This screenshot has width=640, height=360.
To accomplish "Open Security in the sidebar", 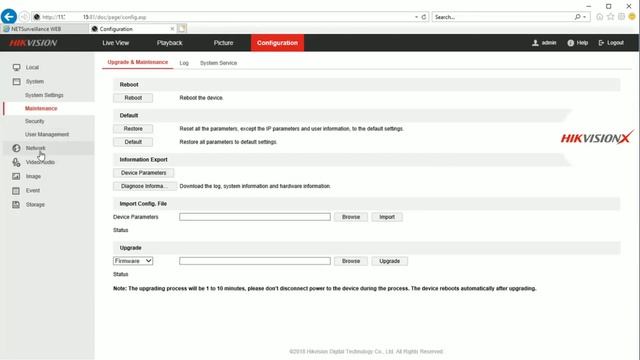I will tap(34, 121).
